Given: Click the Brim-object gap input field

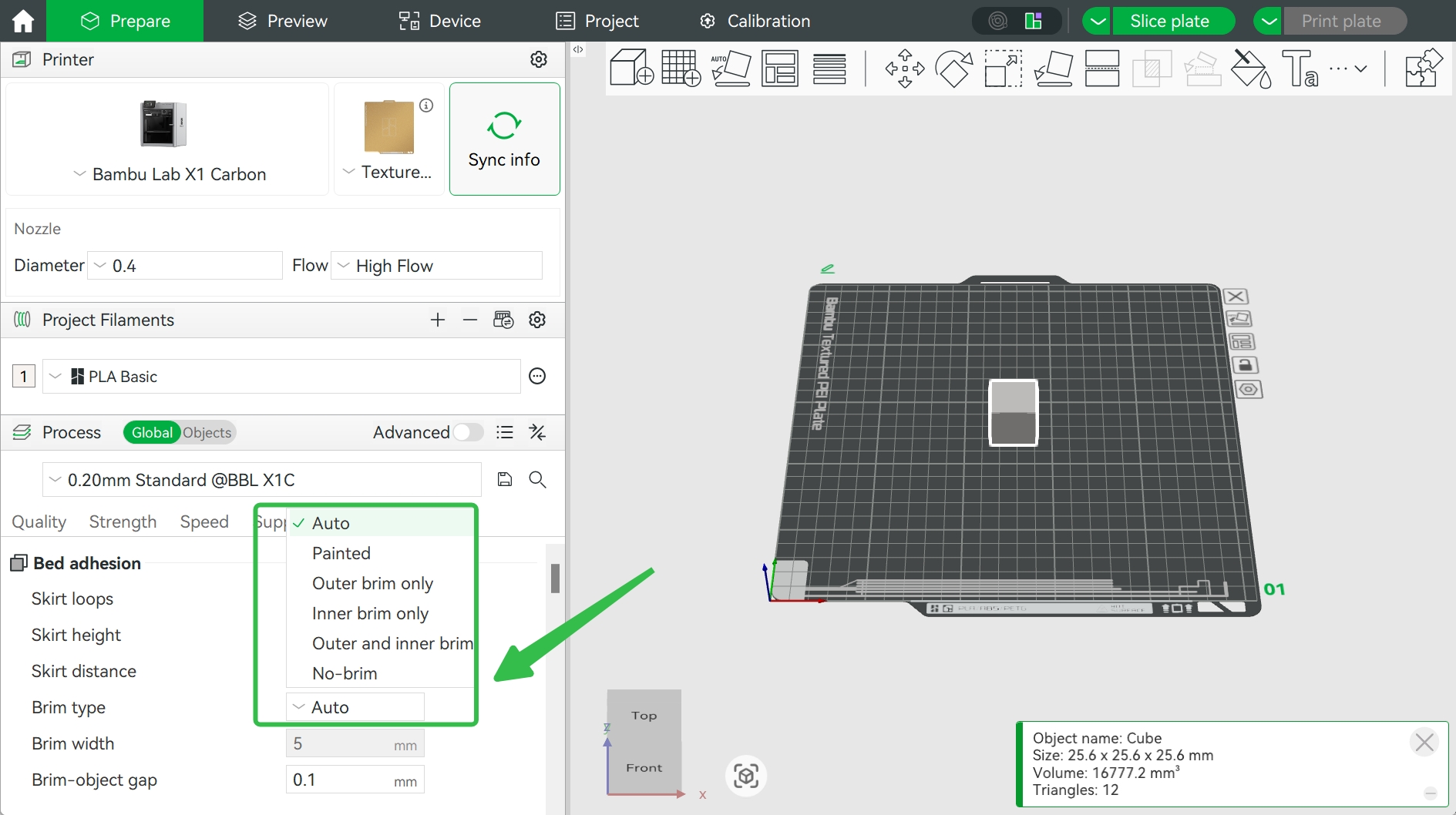Looking at the screenshot, I should click(355, 780).
